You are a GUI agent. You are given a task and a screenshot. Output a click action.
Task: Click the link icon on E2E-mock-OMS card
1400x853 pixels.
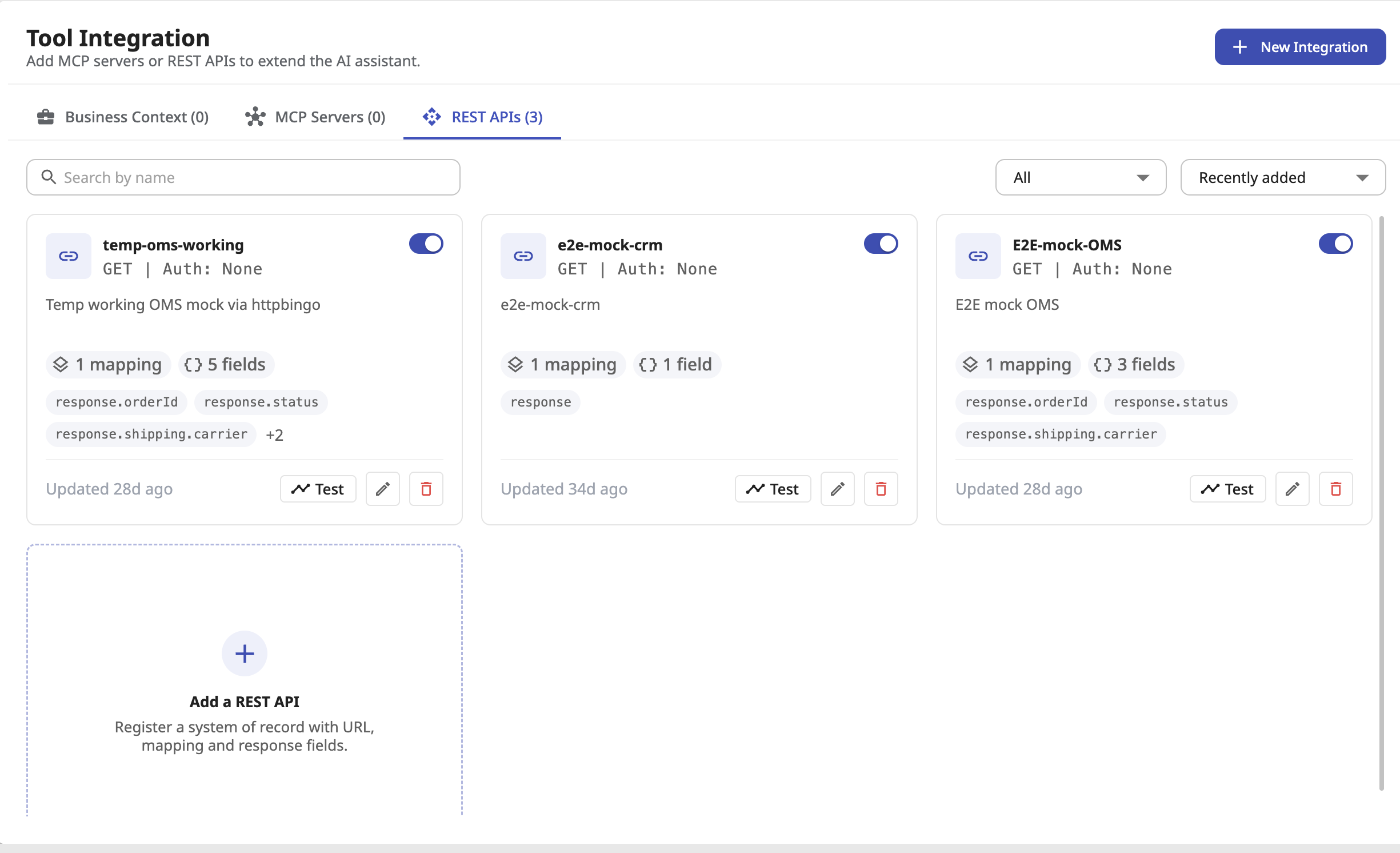click(978, 256)
